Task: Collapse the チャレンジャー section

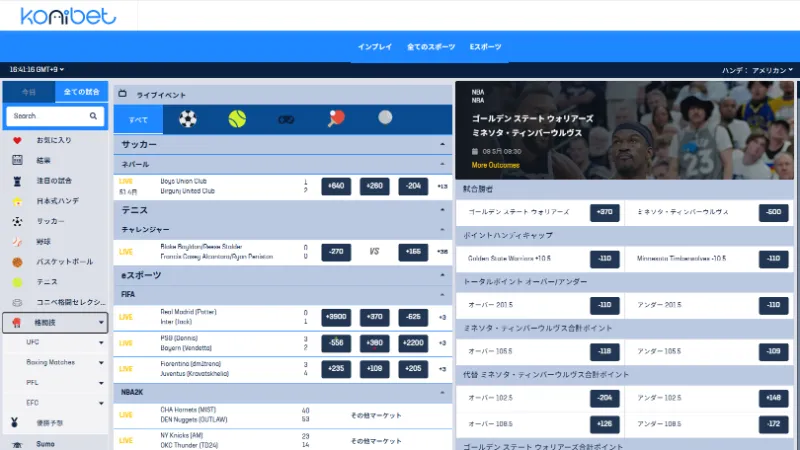Action: [x=442, y=230]
